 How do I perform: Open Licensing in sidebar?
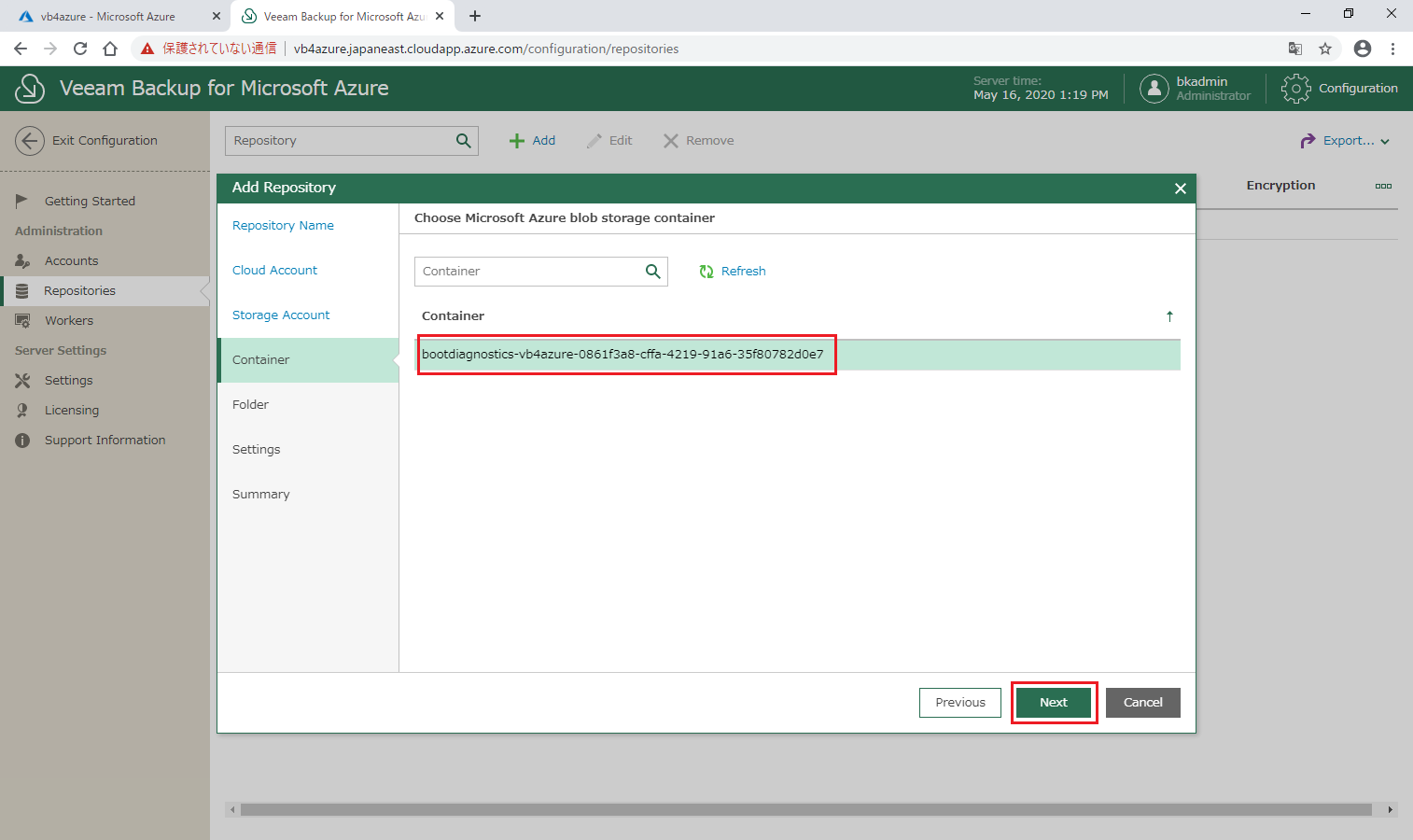tap(72, 410)
